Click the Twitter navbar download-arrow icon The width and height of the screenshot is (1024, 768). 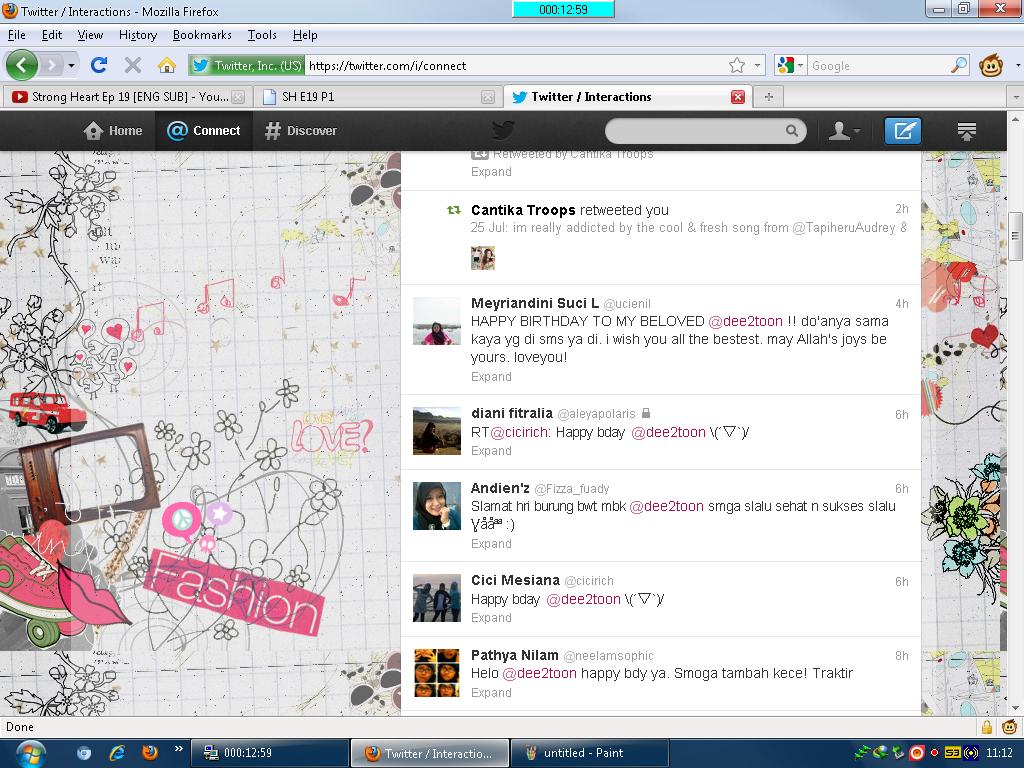(x=967, y=131)
